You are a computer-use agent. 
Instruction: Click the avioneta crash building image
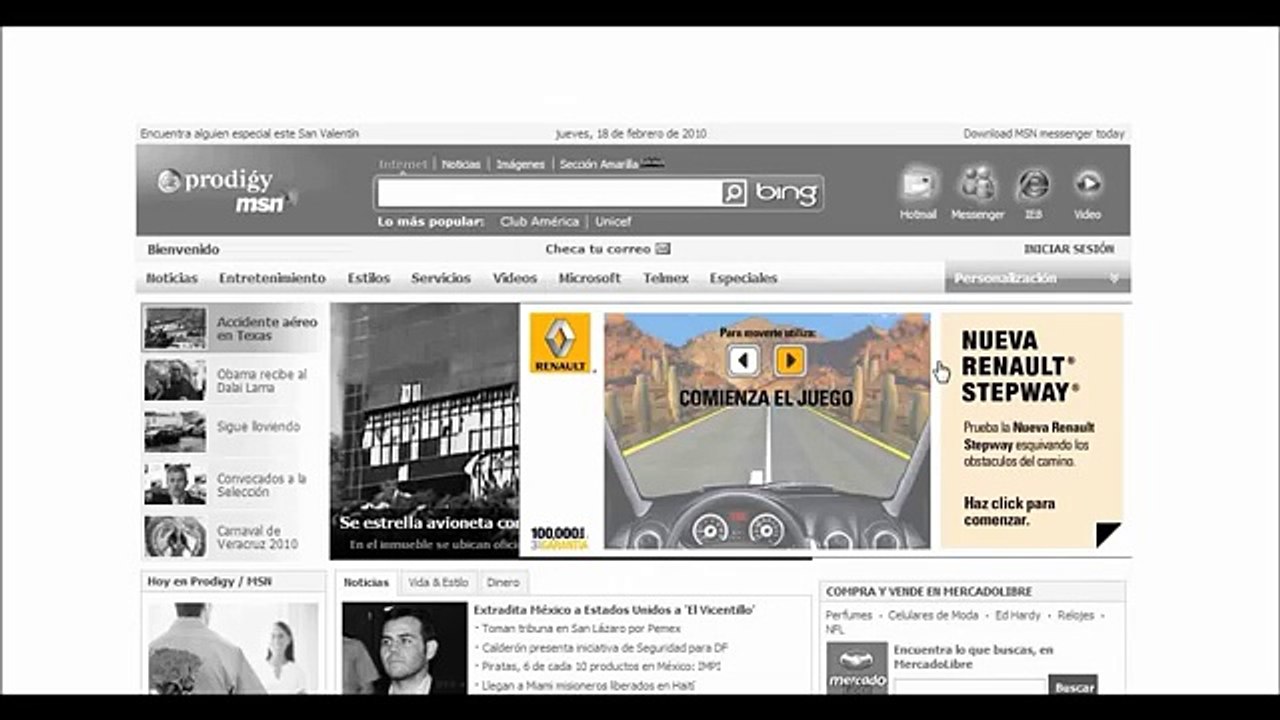(424, 430)
